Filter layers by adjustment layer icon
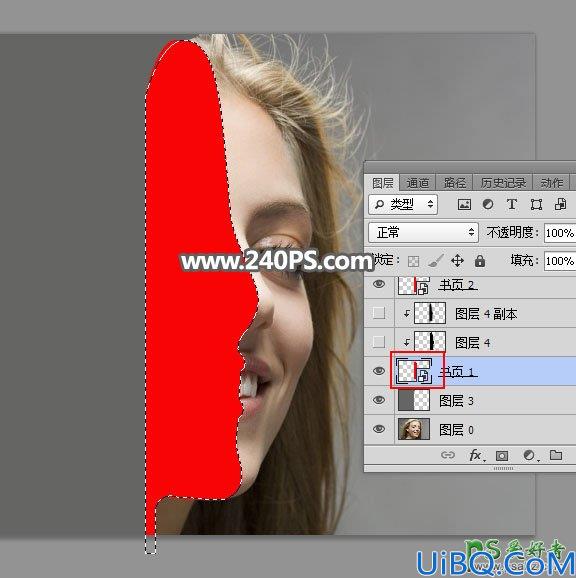The width and height of the screenshot is (576, 578). 488,204
